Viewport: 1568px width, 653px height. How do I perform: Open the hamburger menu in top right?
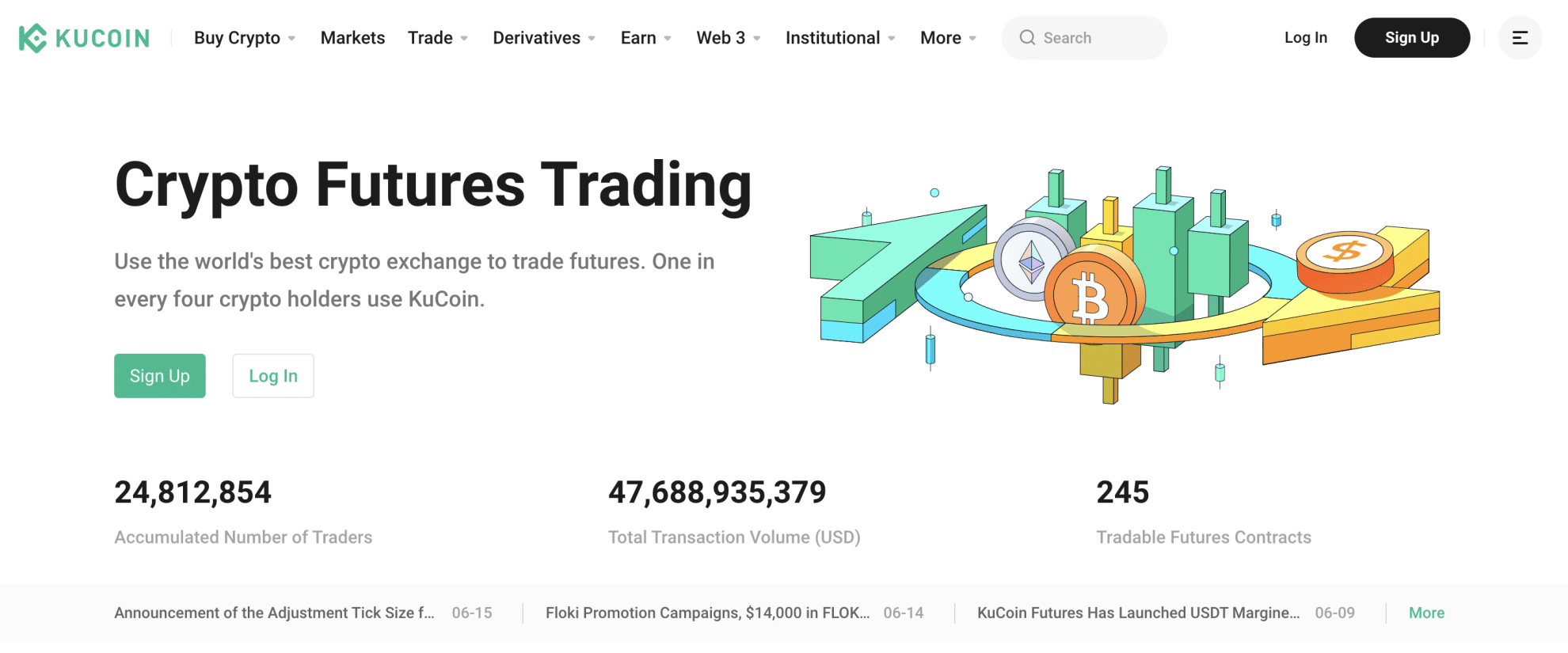pyautogui.click(x=1520, y=37)
